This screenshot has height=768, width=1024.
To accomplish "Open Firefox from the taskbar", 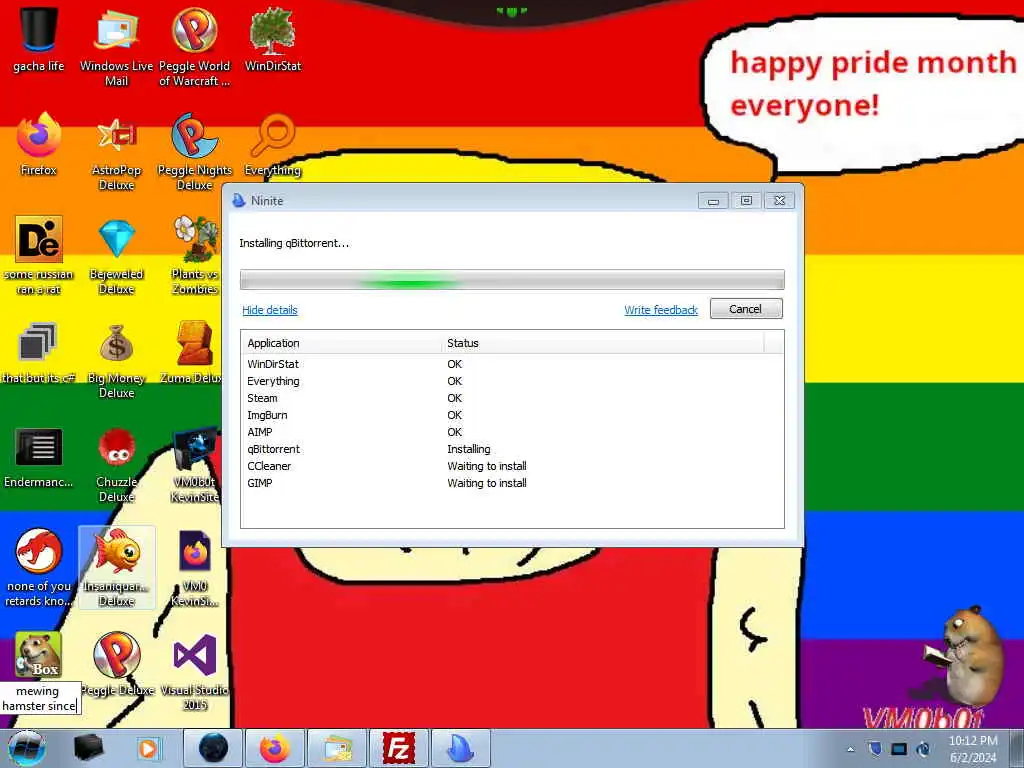I will (x=275, y=748).
